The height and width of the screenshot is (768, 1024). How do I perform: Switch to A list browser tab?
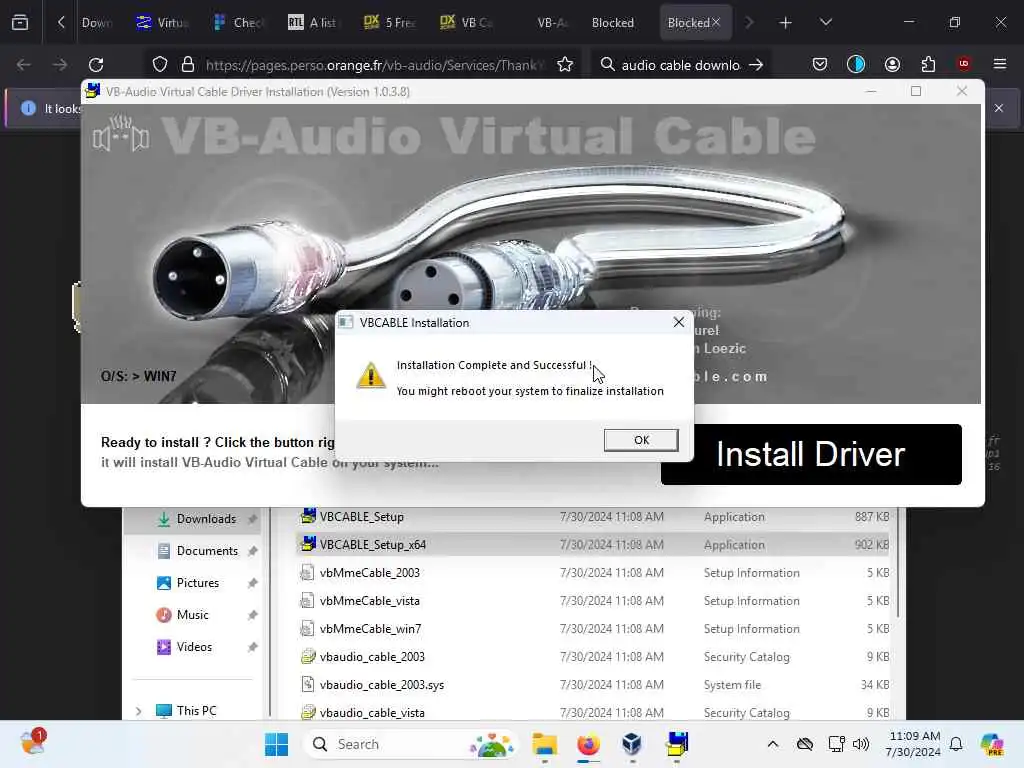coord(313,23)
